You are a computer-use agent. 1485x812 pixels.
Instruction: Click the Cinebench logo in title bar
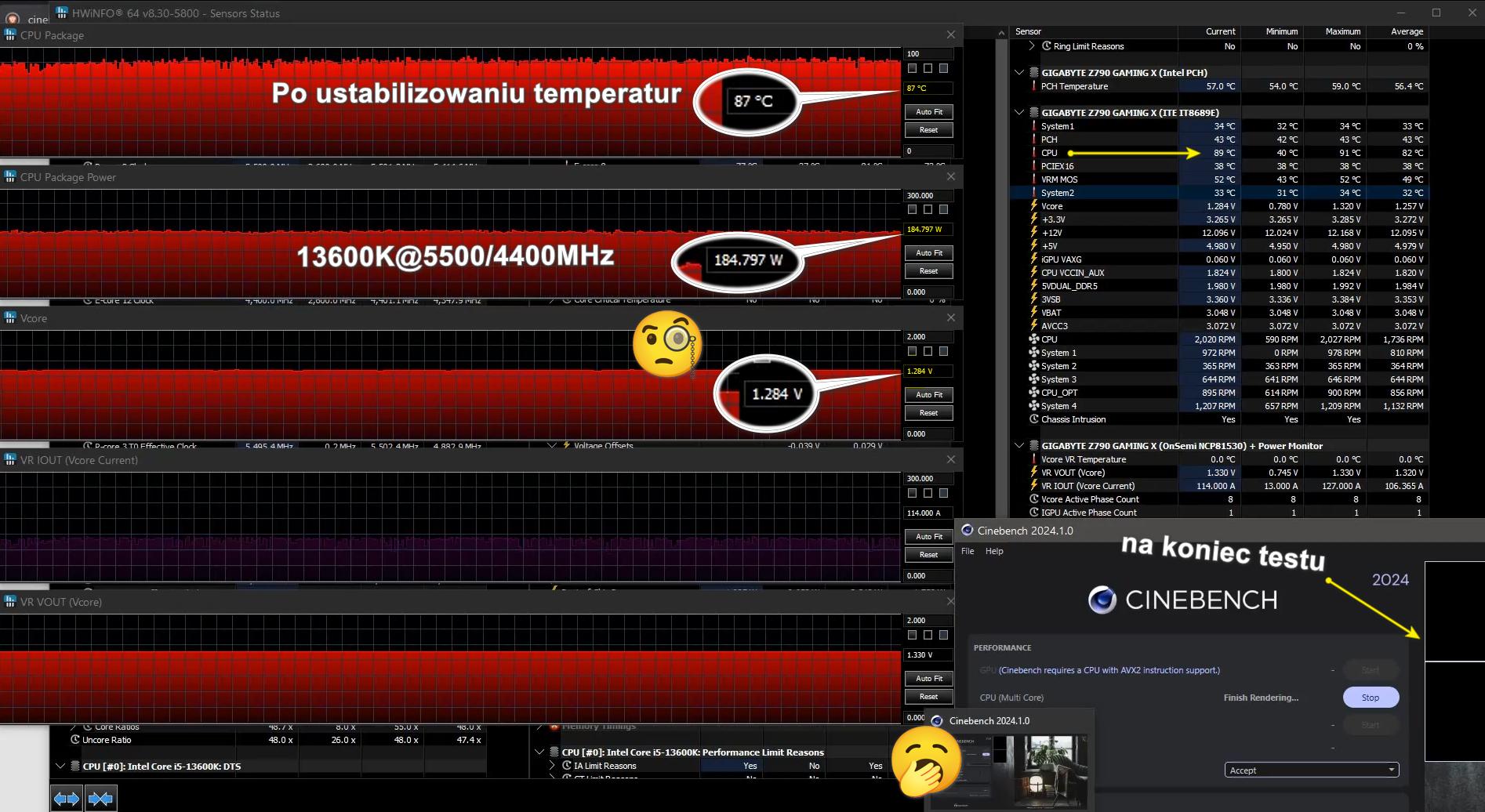(x=968, y=531)
